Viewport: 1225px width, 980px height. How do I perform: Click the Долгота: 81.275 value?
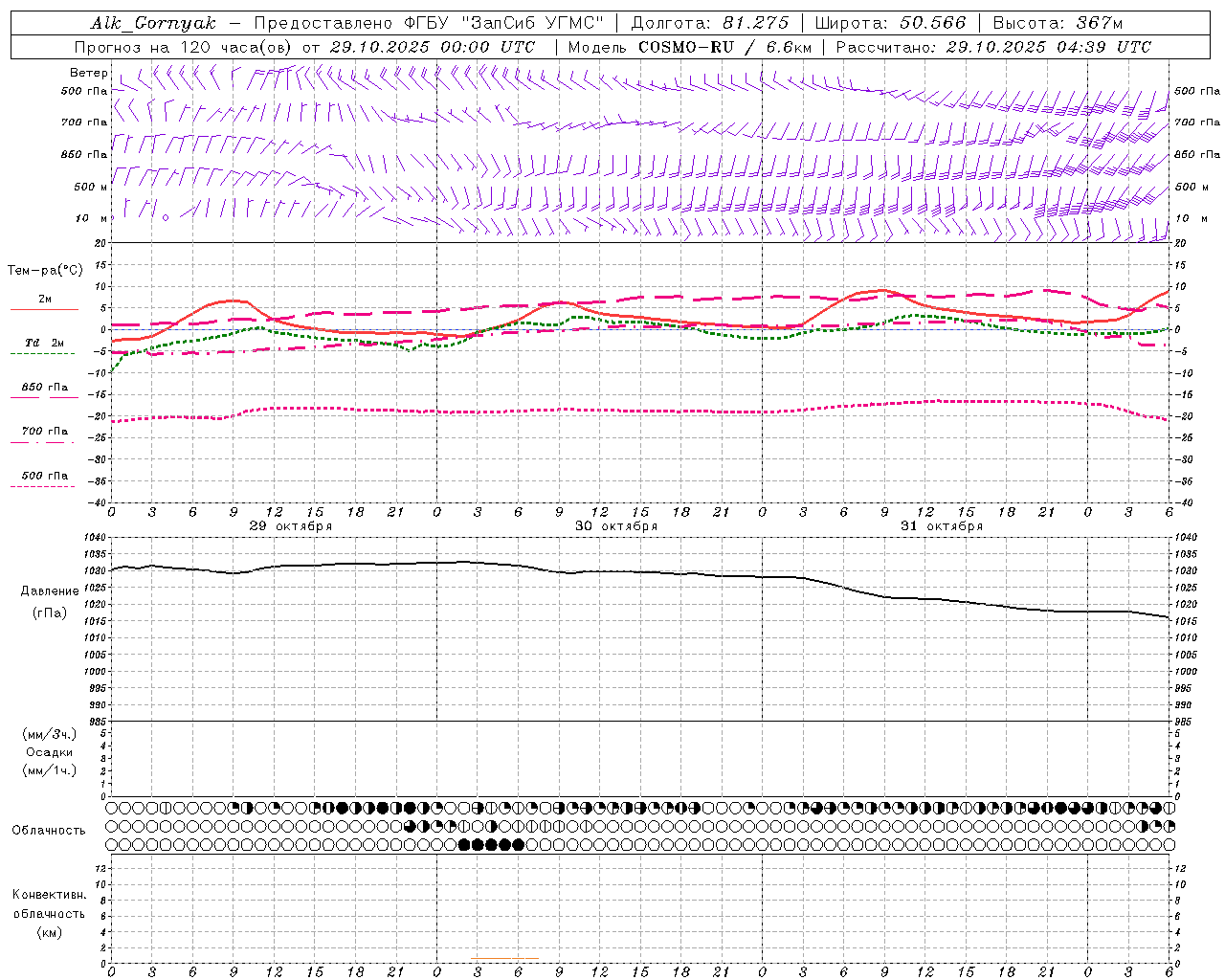[710, 23]
